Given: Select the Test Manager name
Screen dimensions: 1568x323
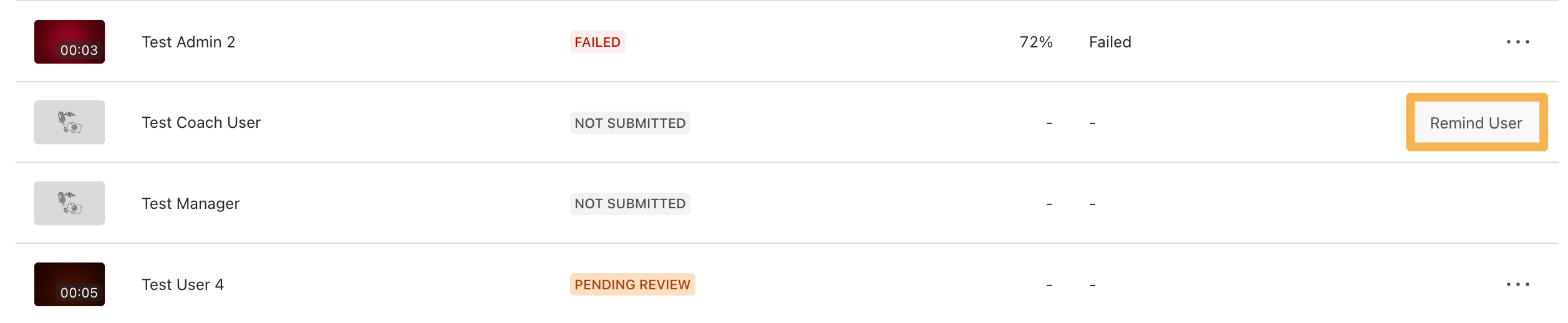Looking at the screenshot, I should point(190,204).
